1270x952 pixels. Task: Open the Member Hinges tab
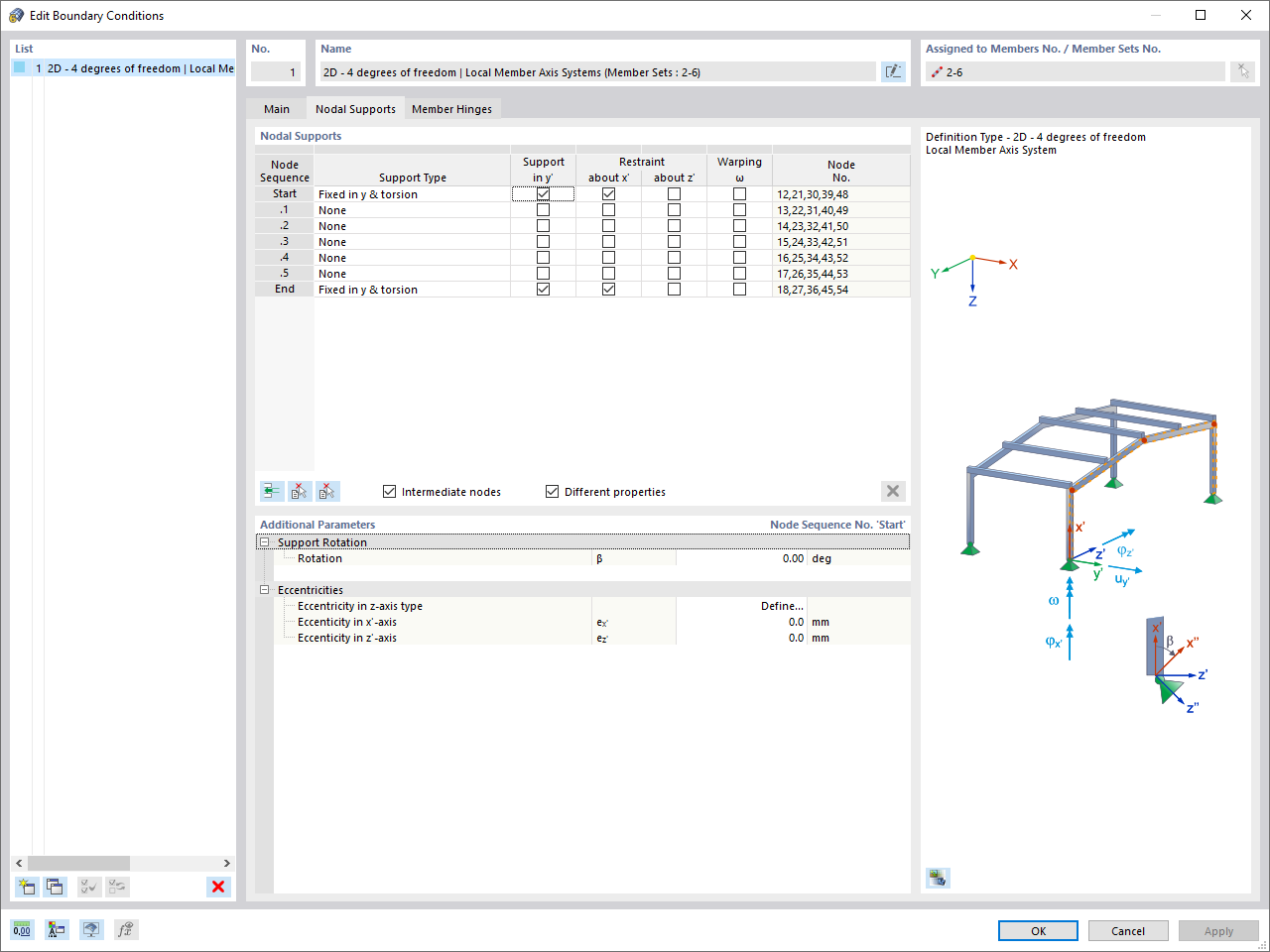[451, 109]
